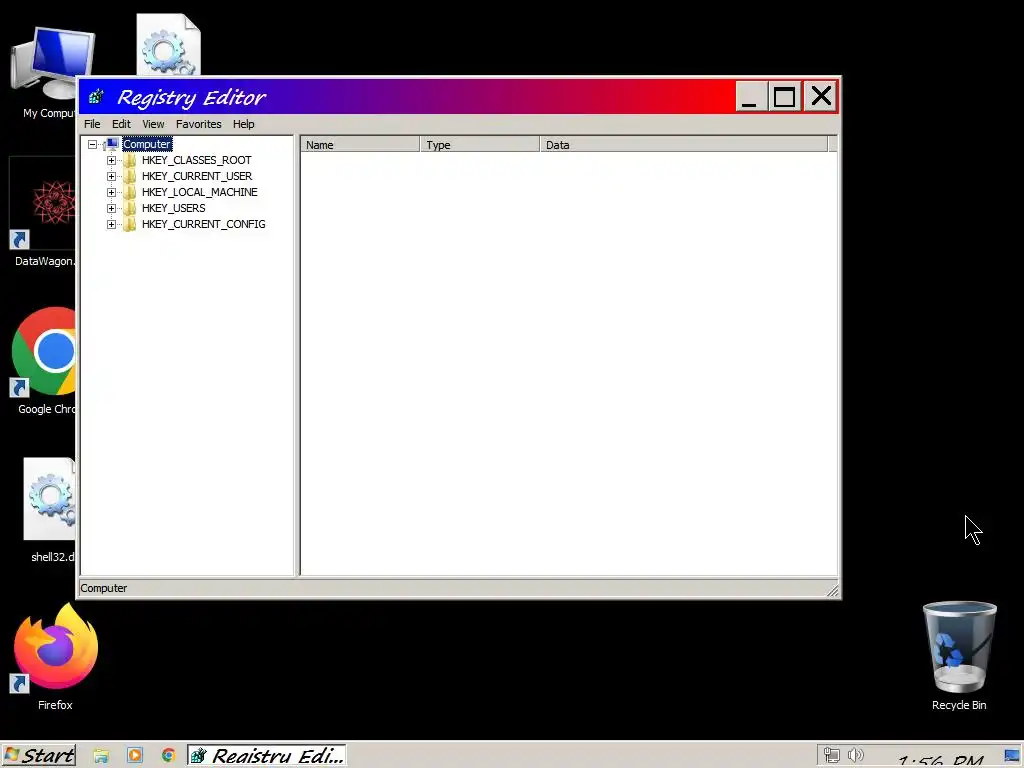Viewport: 1024px width, 768px height.
Task: Select HKEY_LOCAL_MACHINE text label
Action: pyautogui.click(x=200, y=192)
